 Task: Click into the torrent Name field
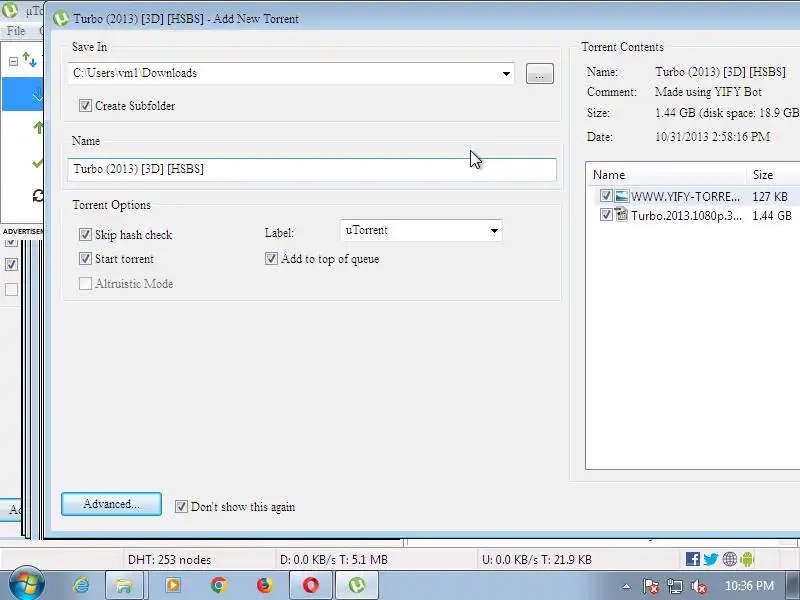point(312,169)
